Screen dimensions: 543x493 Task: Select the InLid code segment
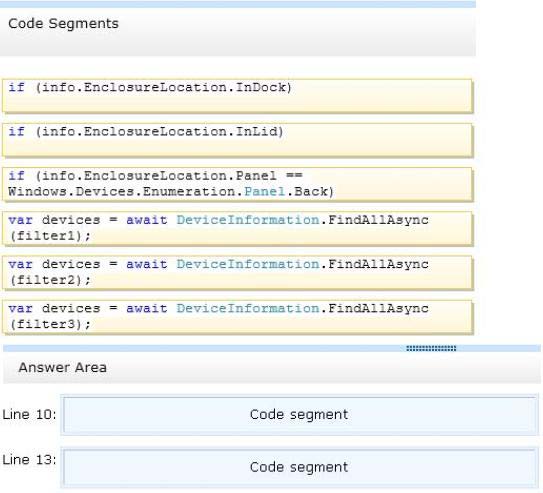[237, 140]
